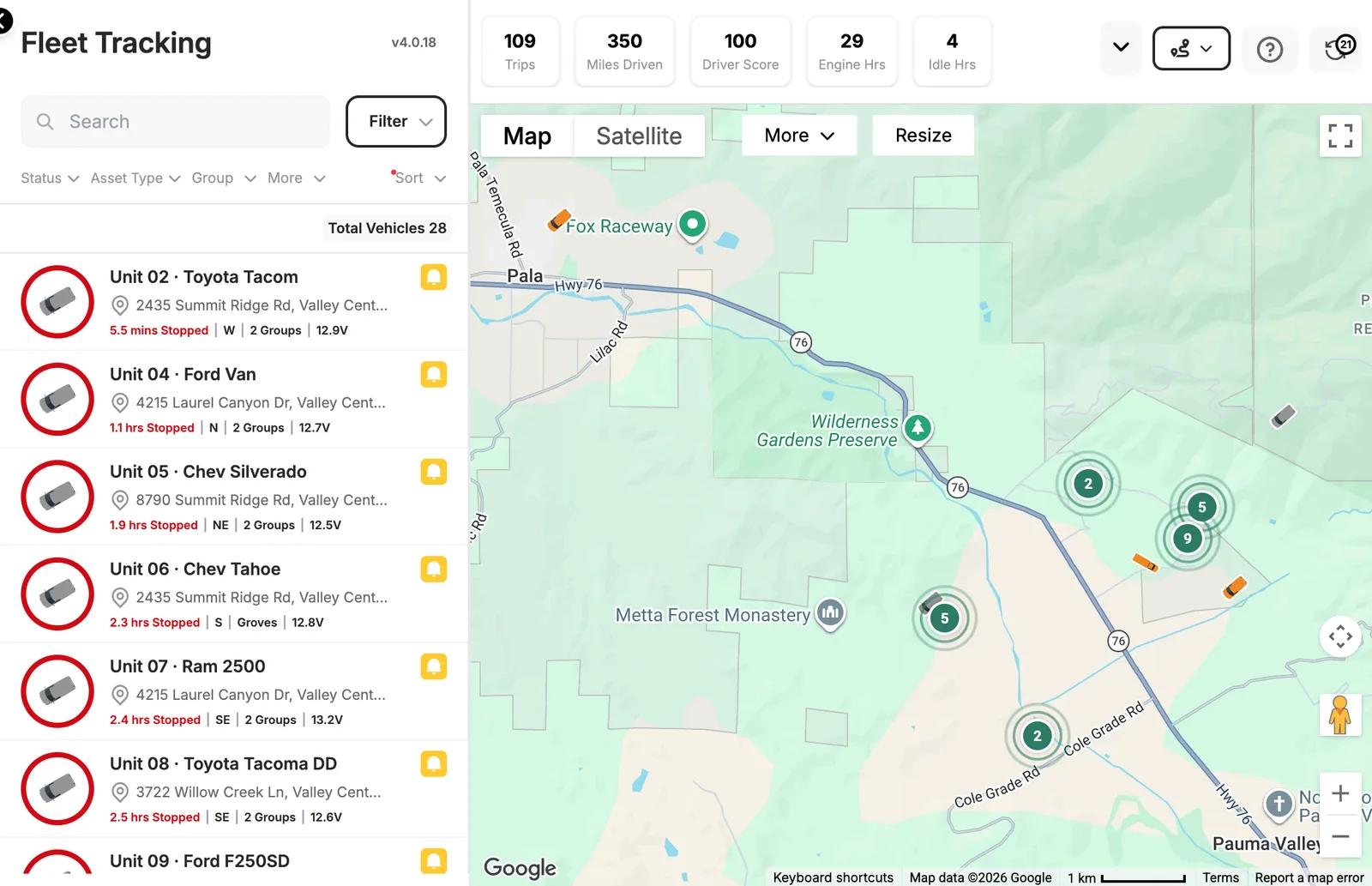Click Report a map error link

1309,877
